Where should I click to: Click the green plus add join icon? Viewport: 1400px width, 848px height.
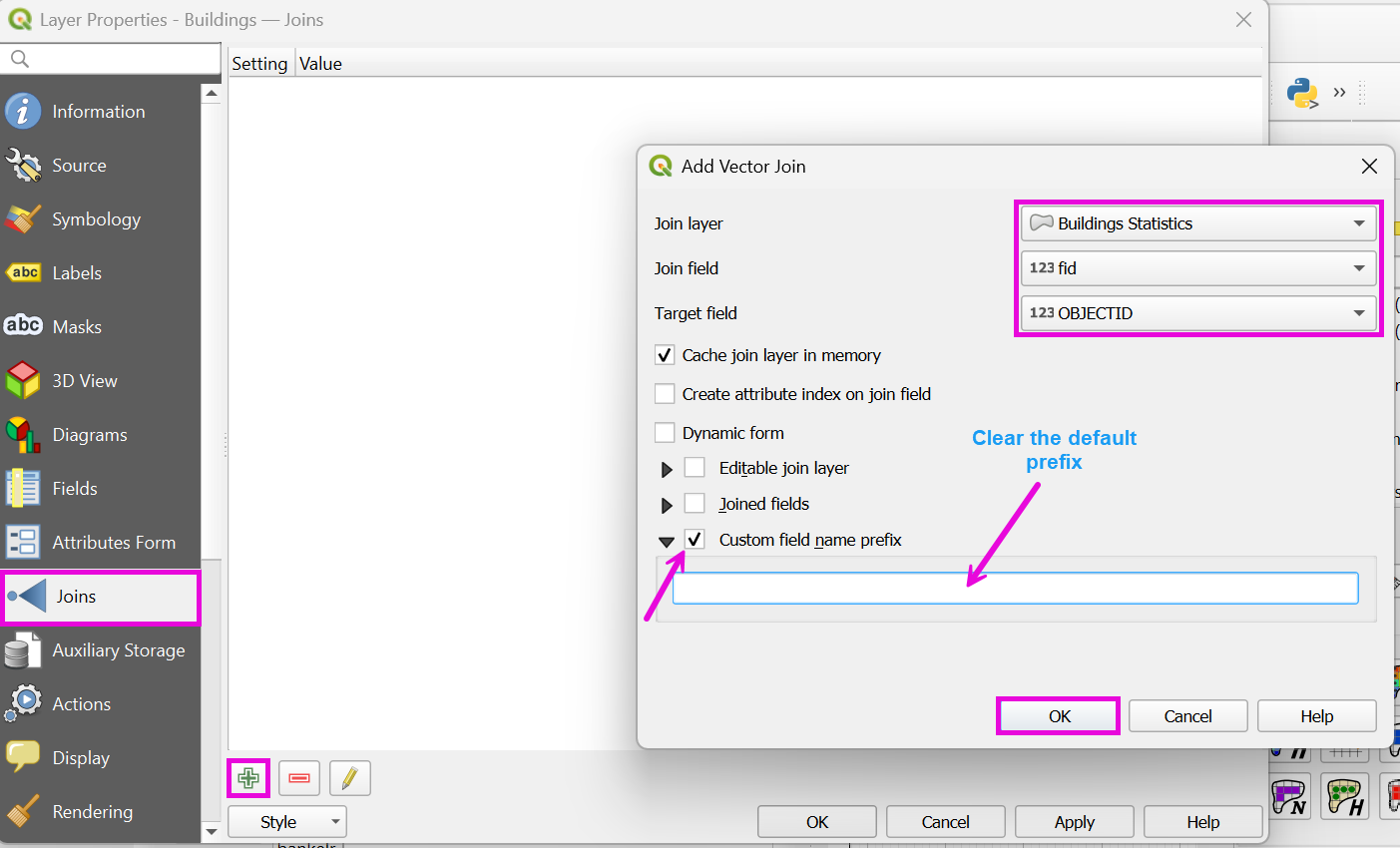pos(248,778)
